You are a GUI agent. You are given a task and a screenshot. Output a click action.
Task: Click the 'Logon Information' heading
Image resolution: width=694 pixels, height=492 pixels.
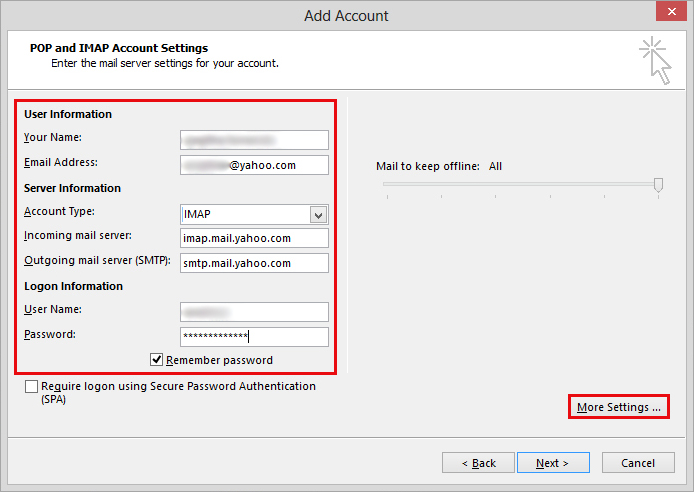click(x=73, y=286)
